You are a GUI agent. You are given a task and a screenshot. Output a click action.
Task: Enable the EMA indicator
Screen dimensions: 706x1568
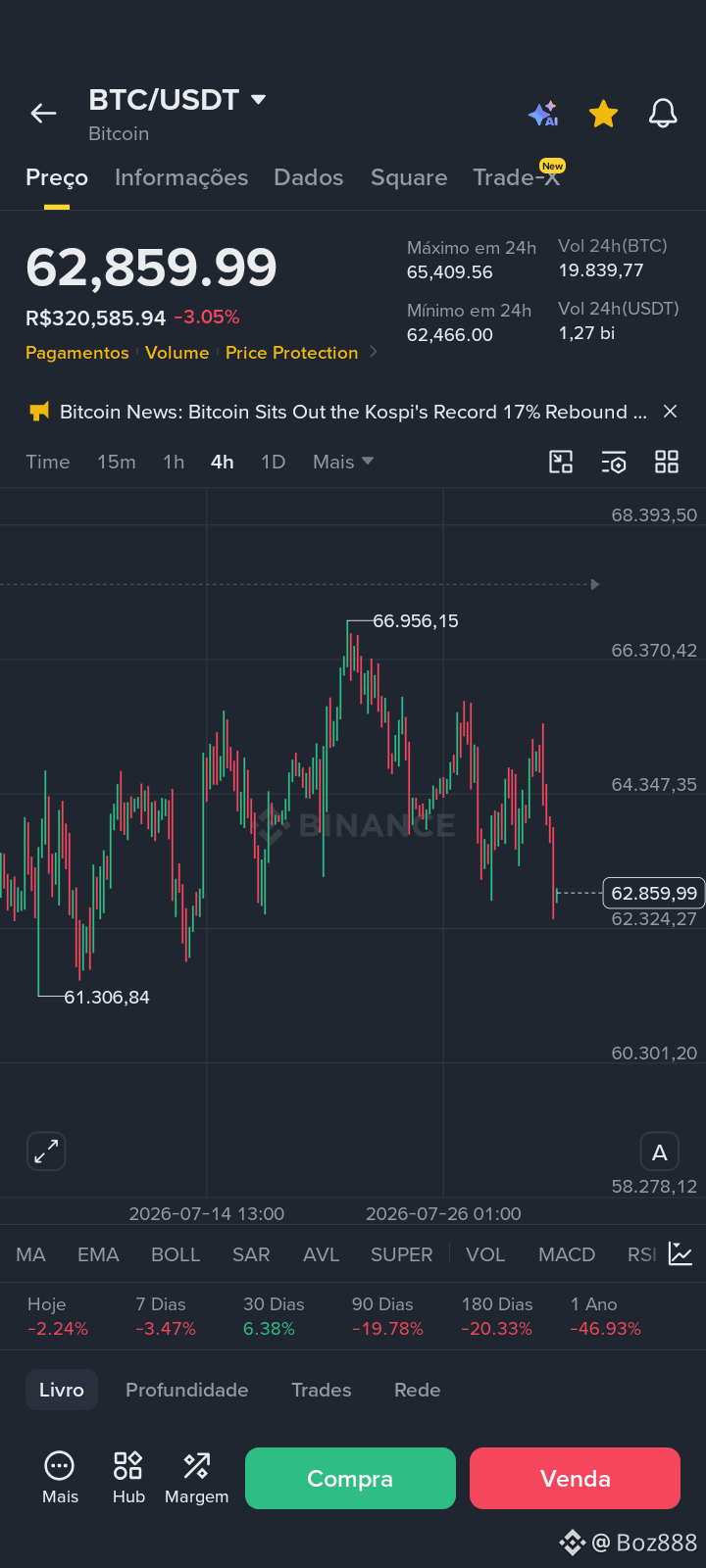98,1254
